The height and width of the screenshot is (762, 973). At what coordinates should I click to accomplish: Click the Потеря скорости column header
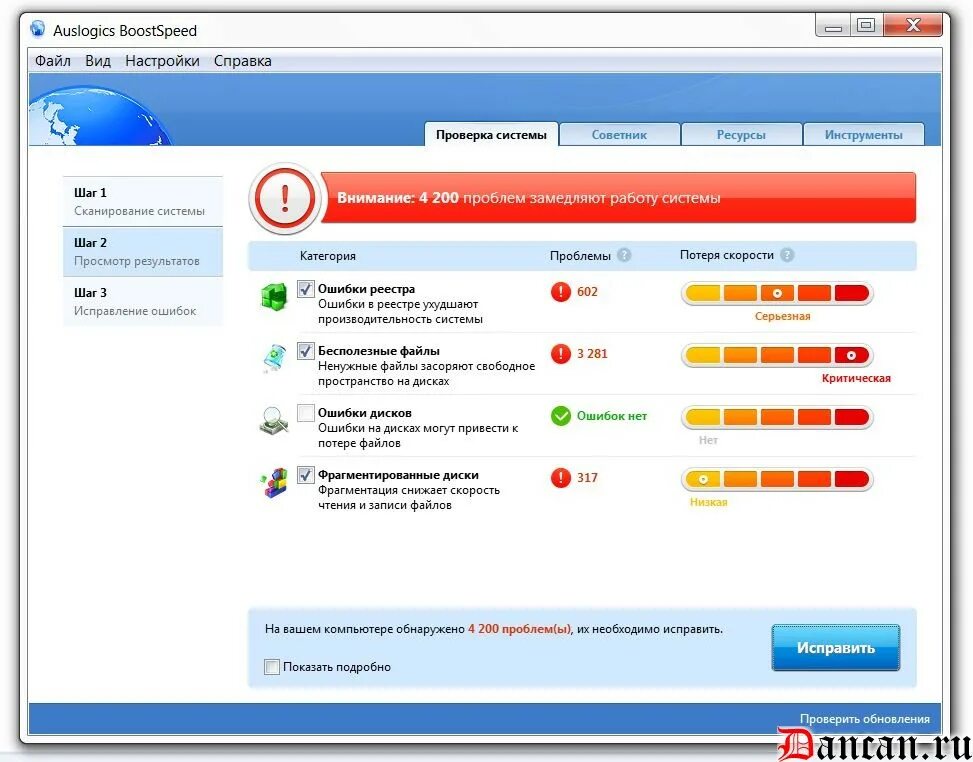727,255
